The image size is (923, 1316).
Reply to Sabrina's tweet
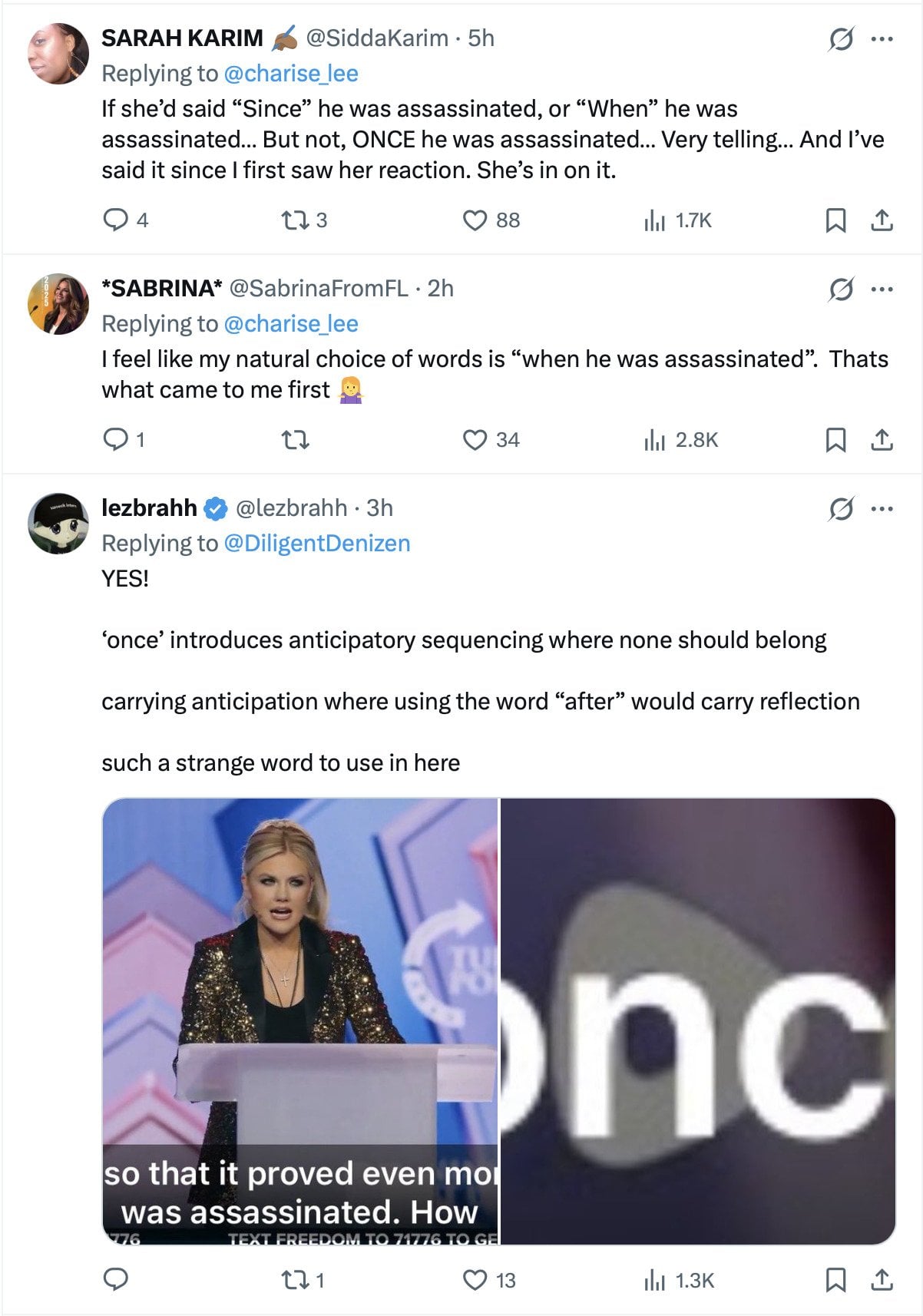[x=115, y=440]
